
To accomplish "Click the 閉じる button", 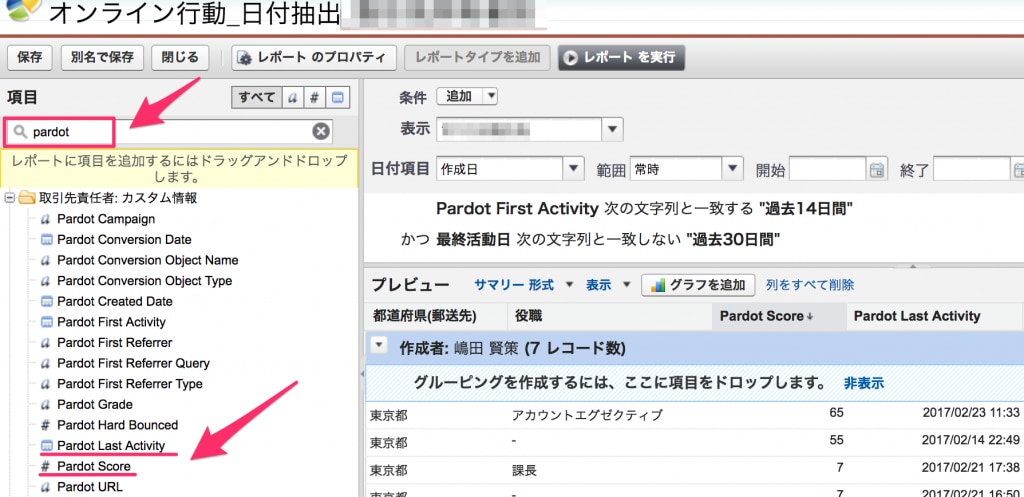I will [180, 57].
